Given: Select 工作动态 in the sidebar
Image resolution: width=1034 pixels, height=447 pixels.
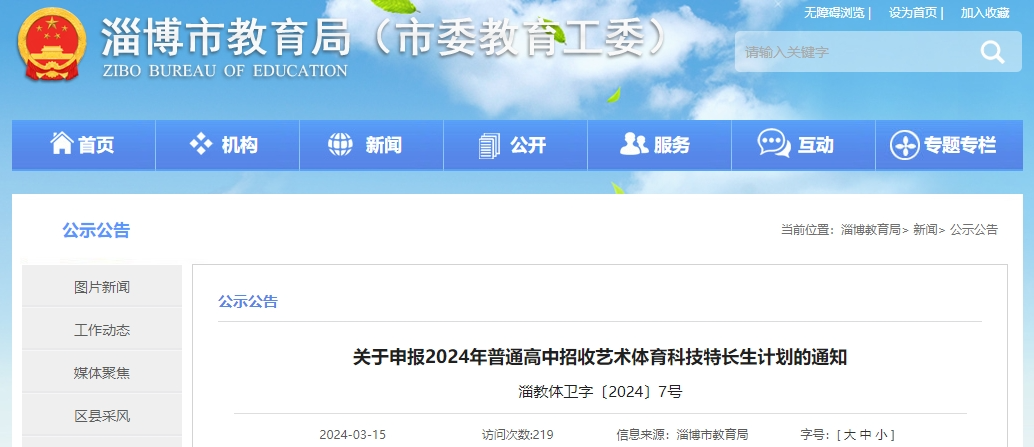Looking at the screenshot, I should [102, 330].
